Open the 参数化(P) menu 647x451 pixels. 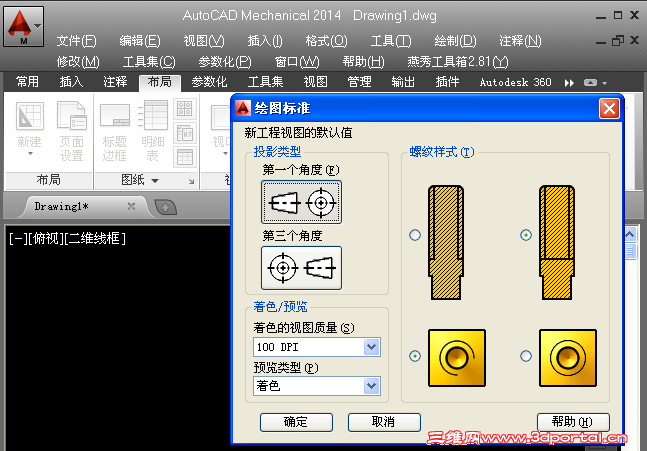[225, 62]
